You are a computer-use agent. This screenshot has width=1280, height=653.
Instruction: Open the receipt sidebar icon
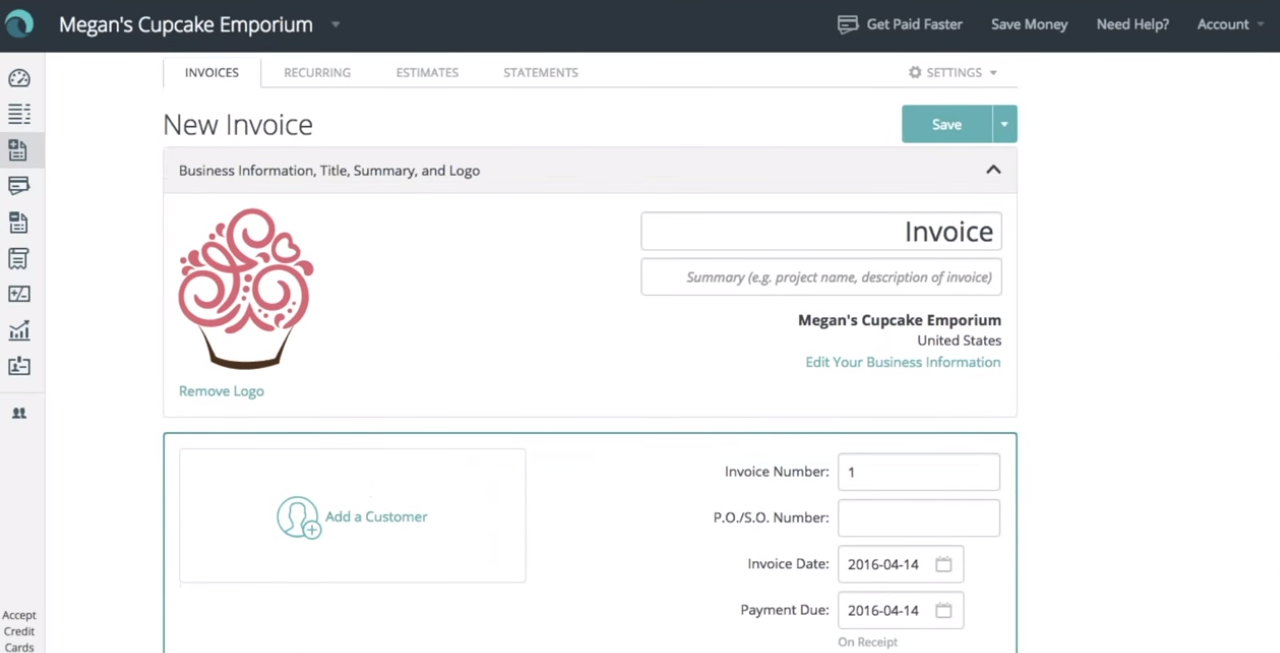(19, 258)
